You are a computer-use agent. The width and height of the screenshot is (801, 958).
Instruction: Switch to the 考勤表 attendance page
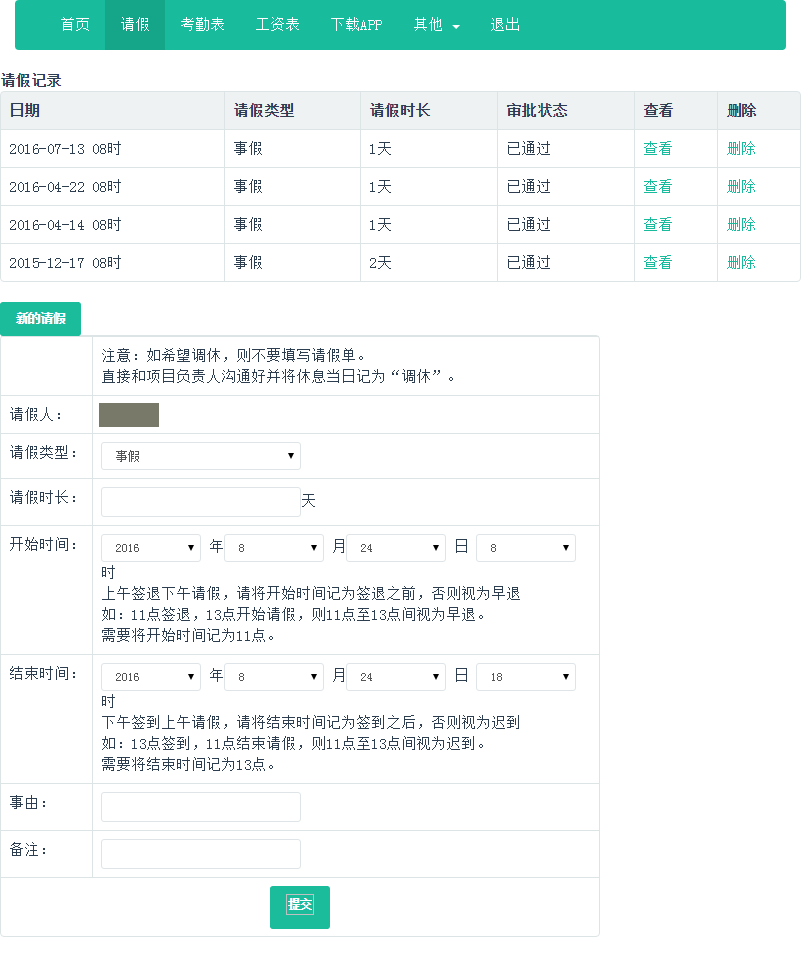click(x=202, y=25)
